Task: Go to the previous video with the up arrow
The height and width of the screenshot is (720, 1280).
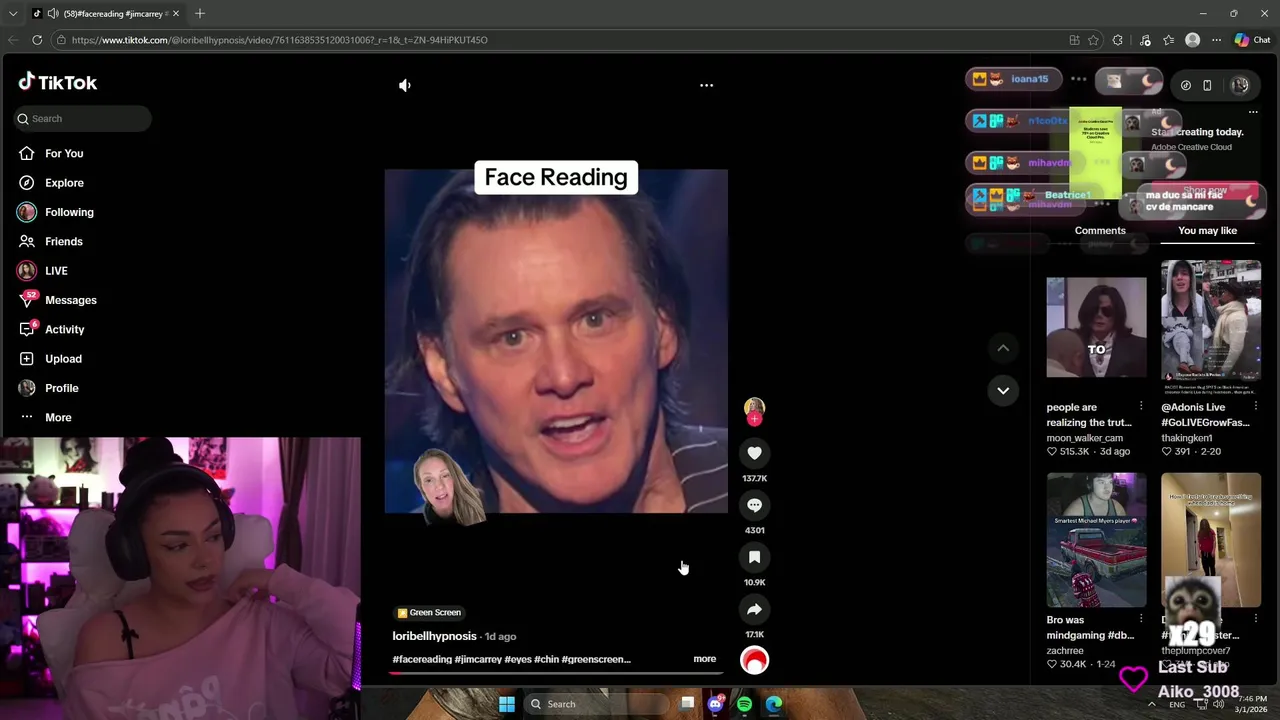Action: point(1003,348)
